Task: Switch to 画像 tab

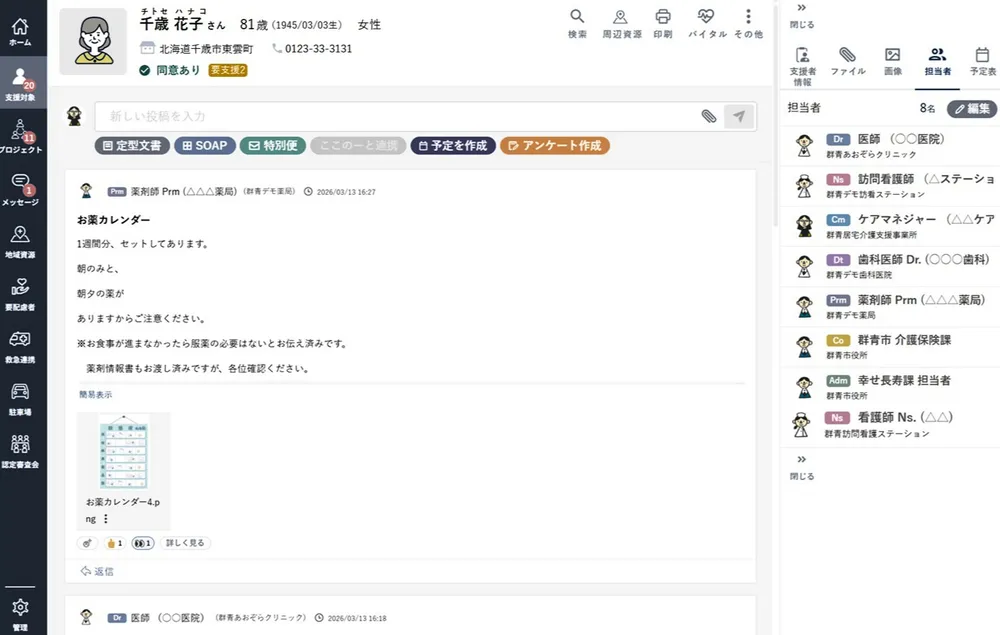Action: (893, 61)
